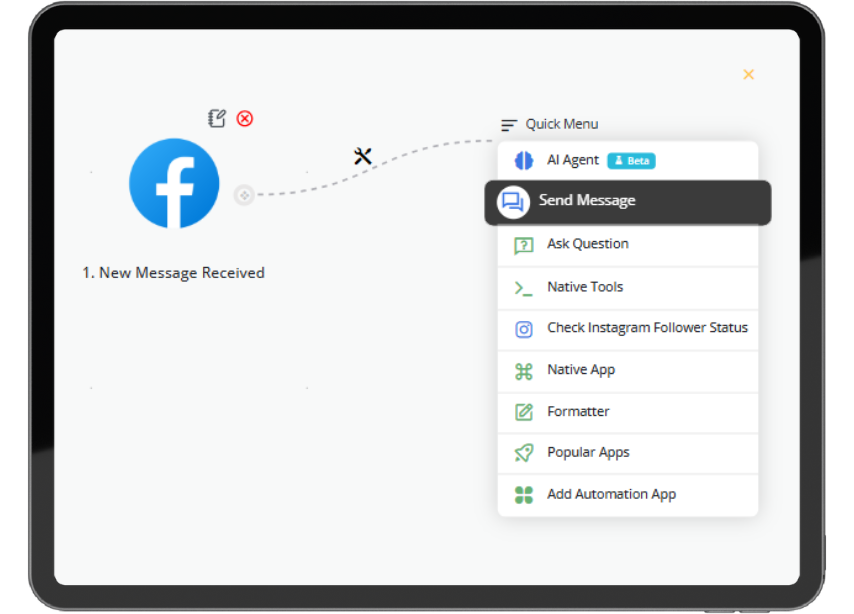Click the Instagram logo icon
This screenshot has width=854, height=614.
coord(524,329)
